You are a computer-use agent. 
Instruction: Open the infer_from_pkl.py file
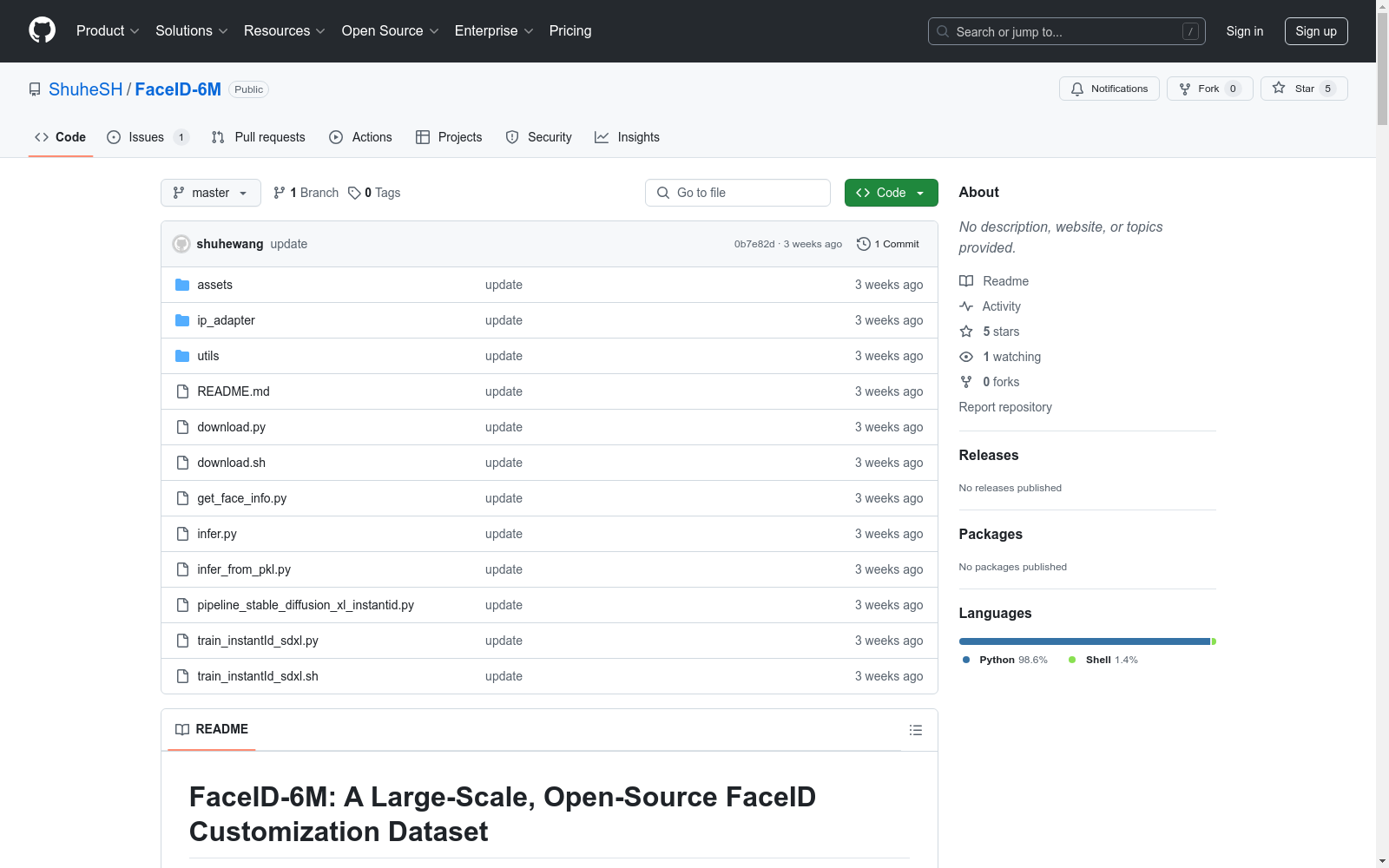click(244, 569)
